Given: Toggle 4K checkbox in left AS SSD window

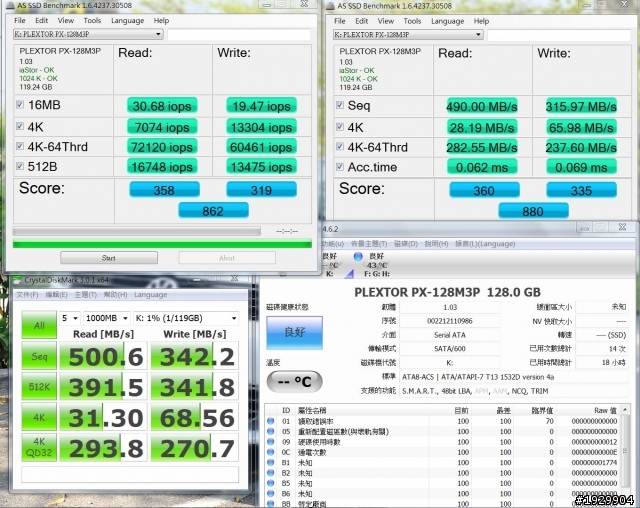Looking at the screenshot, I should (x=20, y=126).
